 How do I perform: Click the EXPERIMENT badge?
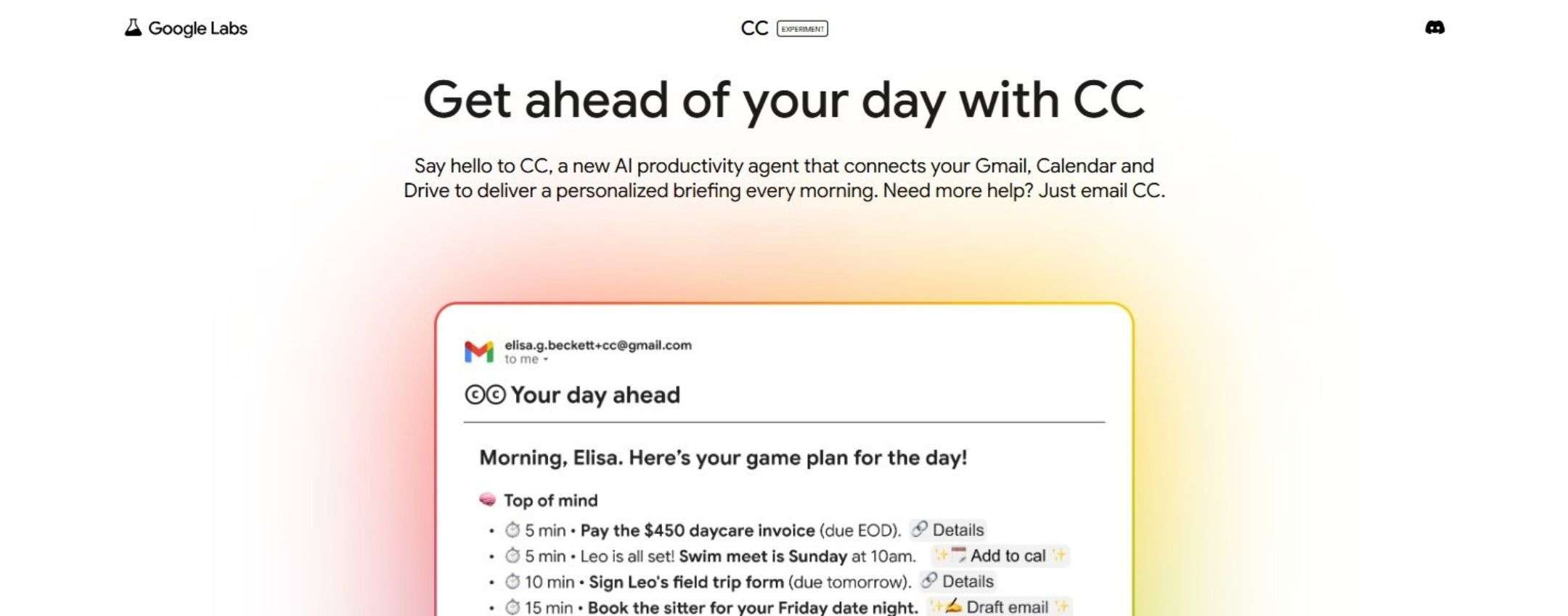[x=802, y=29]
